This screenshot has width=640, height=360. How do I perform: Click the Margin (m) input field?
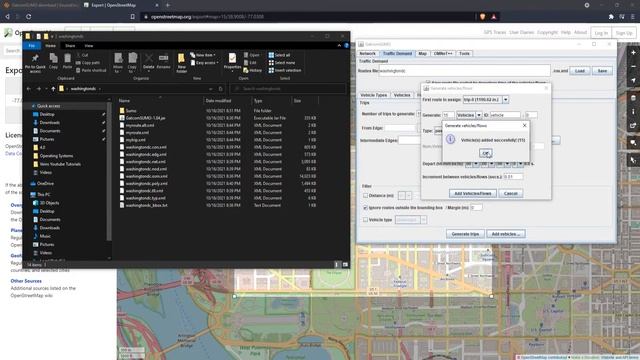click(476, 208)
